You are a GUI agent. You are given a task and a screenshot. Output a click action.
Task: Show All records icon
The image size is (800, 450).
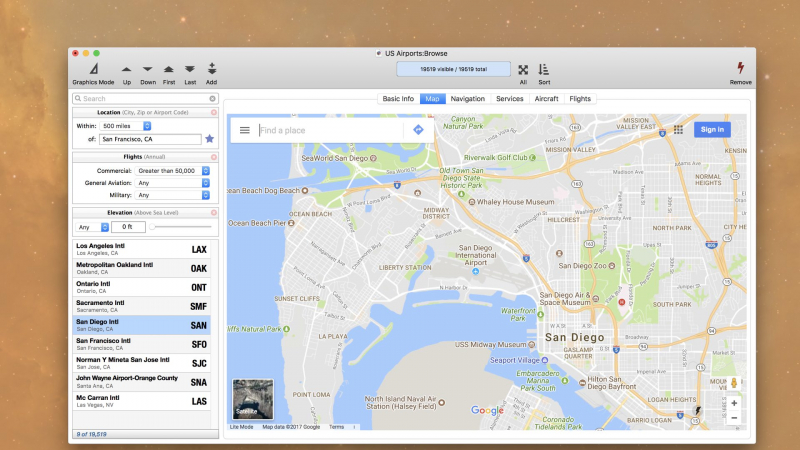point(523,70)
